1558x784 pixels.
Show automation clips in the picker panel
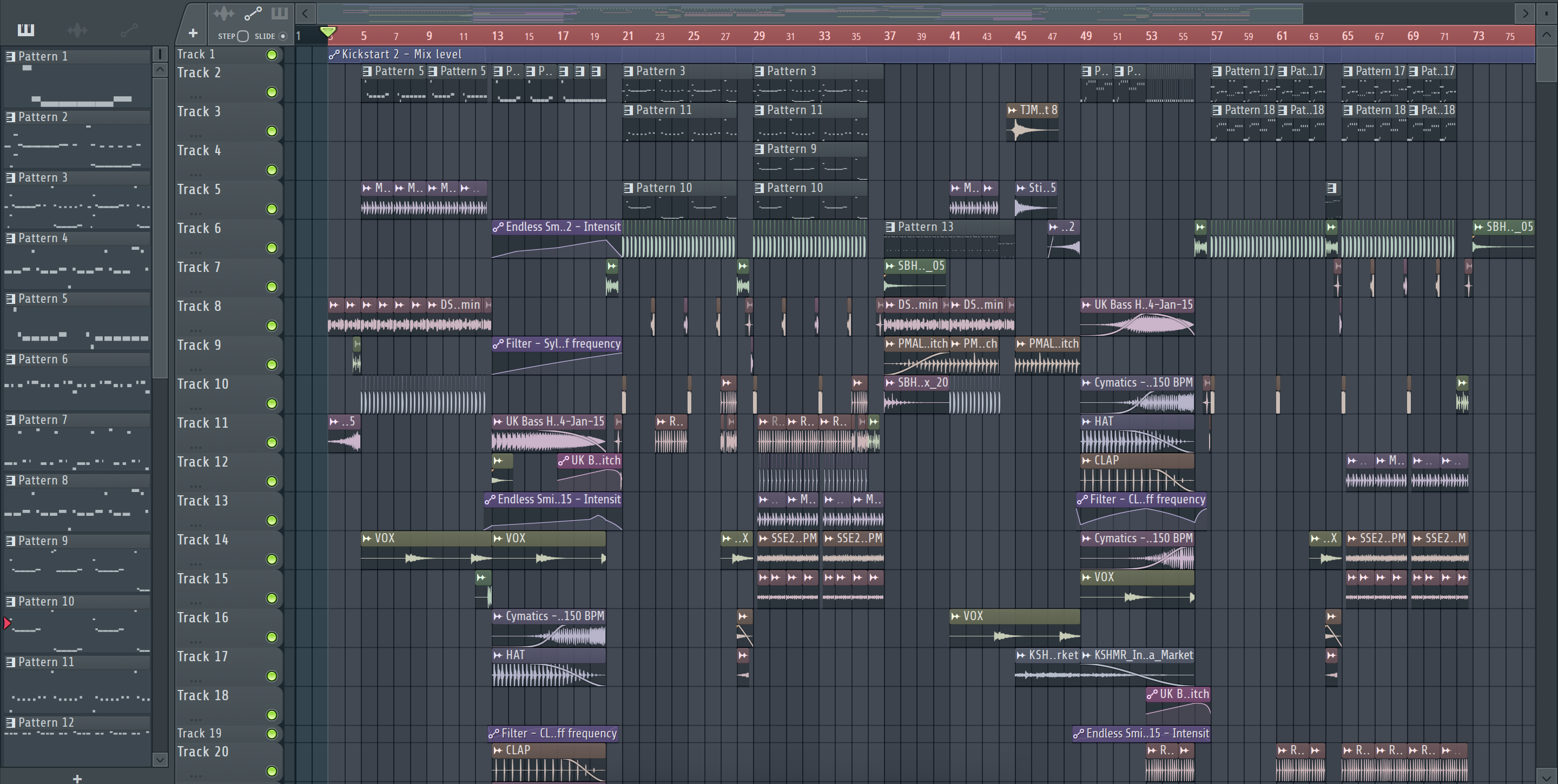click(128, 30)
